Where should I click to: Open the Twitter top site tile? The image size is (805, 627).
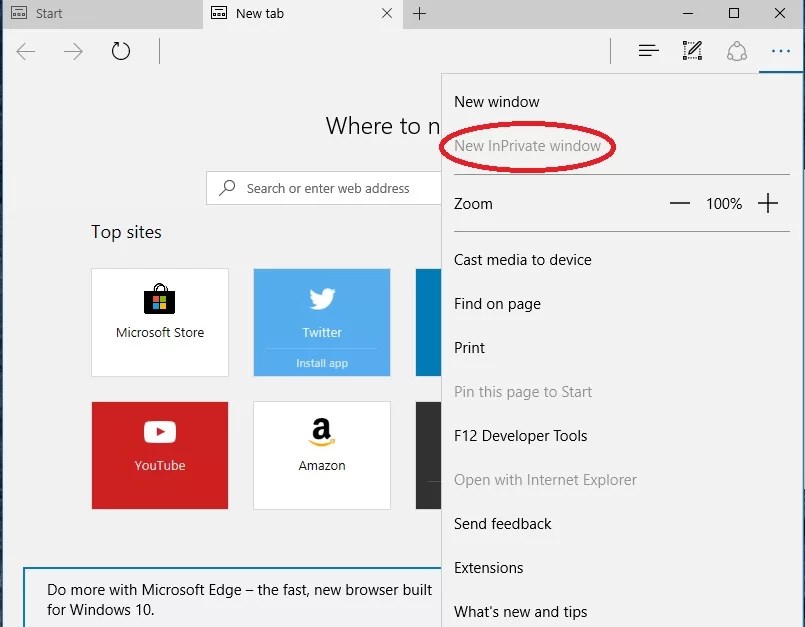pyautogui.click(x=322, y=322)
